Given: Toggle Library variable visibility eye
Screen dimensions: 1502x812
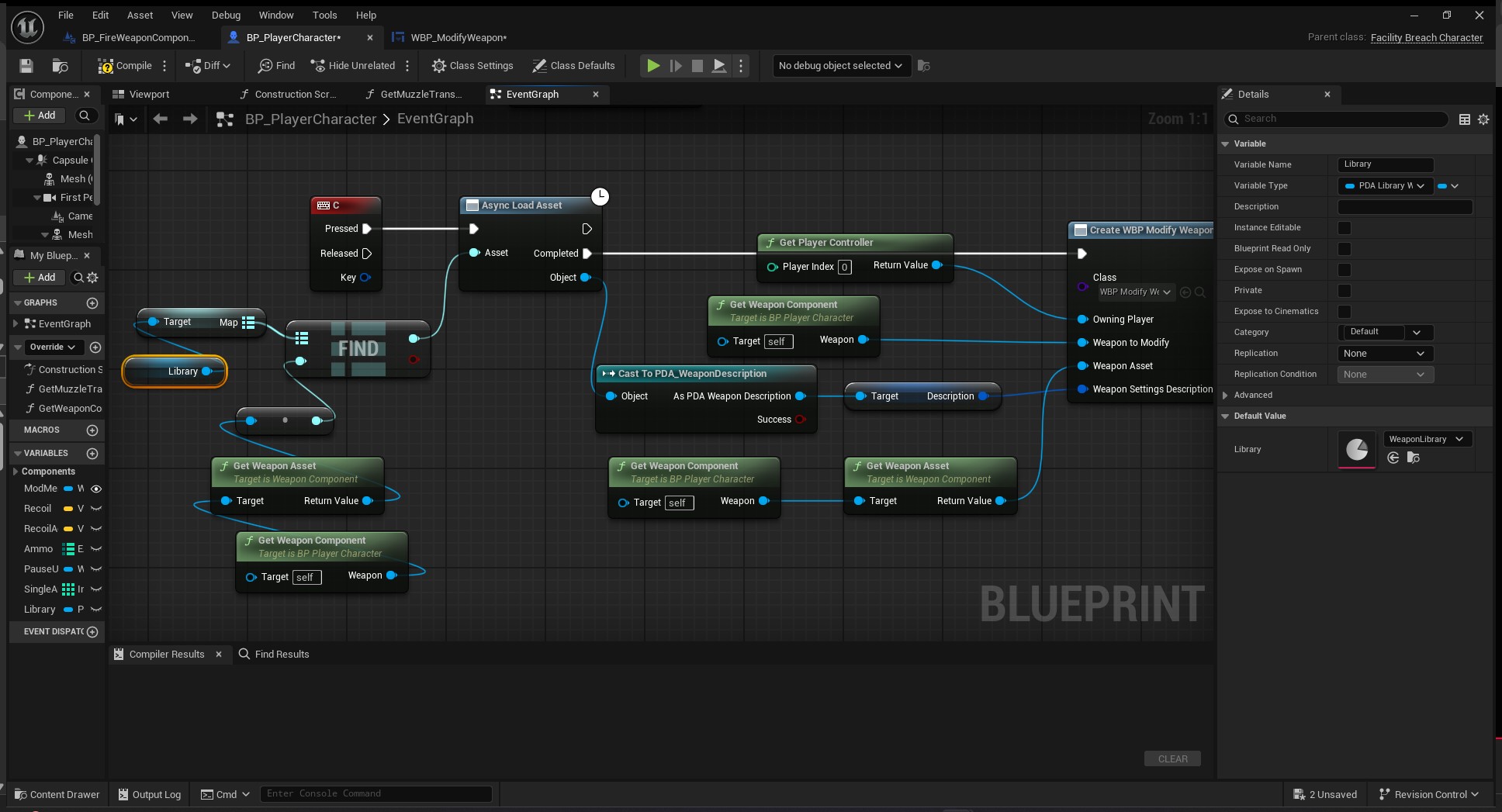Looking at the screenshot, I should (96, 610).
